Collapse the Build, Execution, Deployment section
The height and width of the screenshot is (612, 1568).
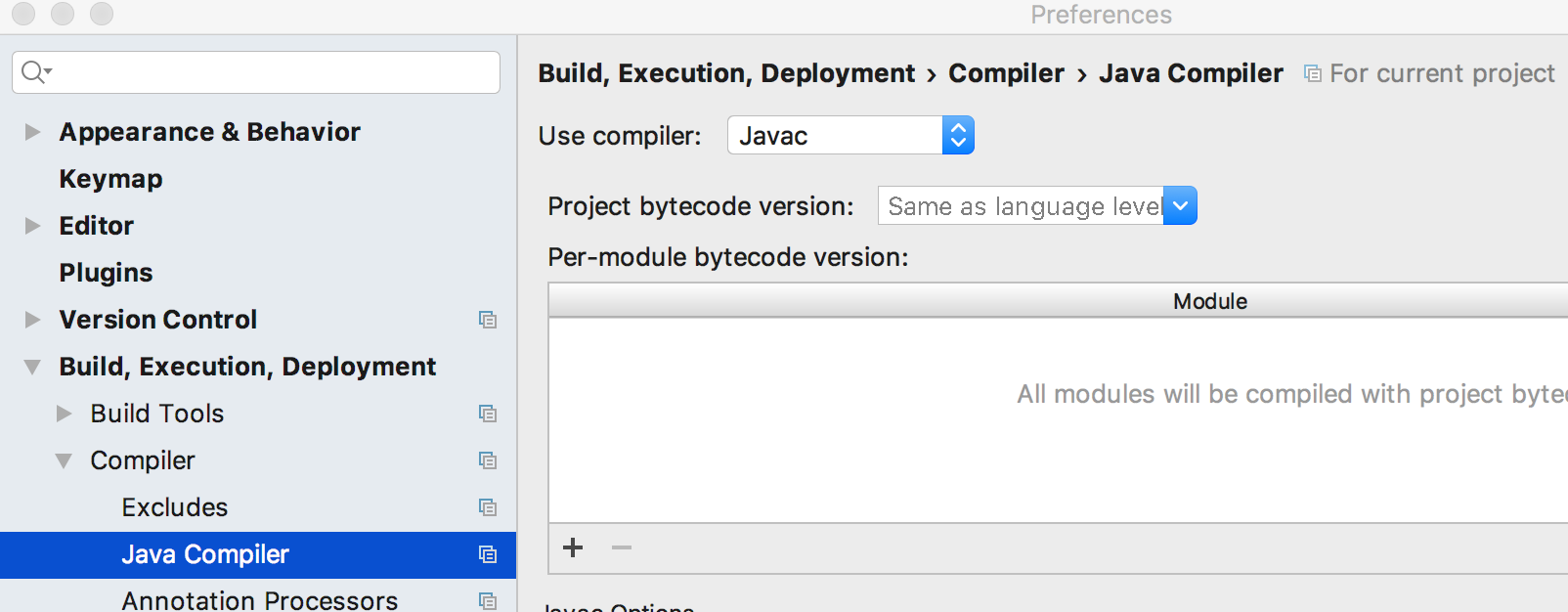[x=32, y=367]
